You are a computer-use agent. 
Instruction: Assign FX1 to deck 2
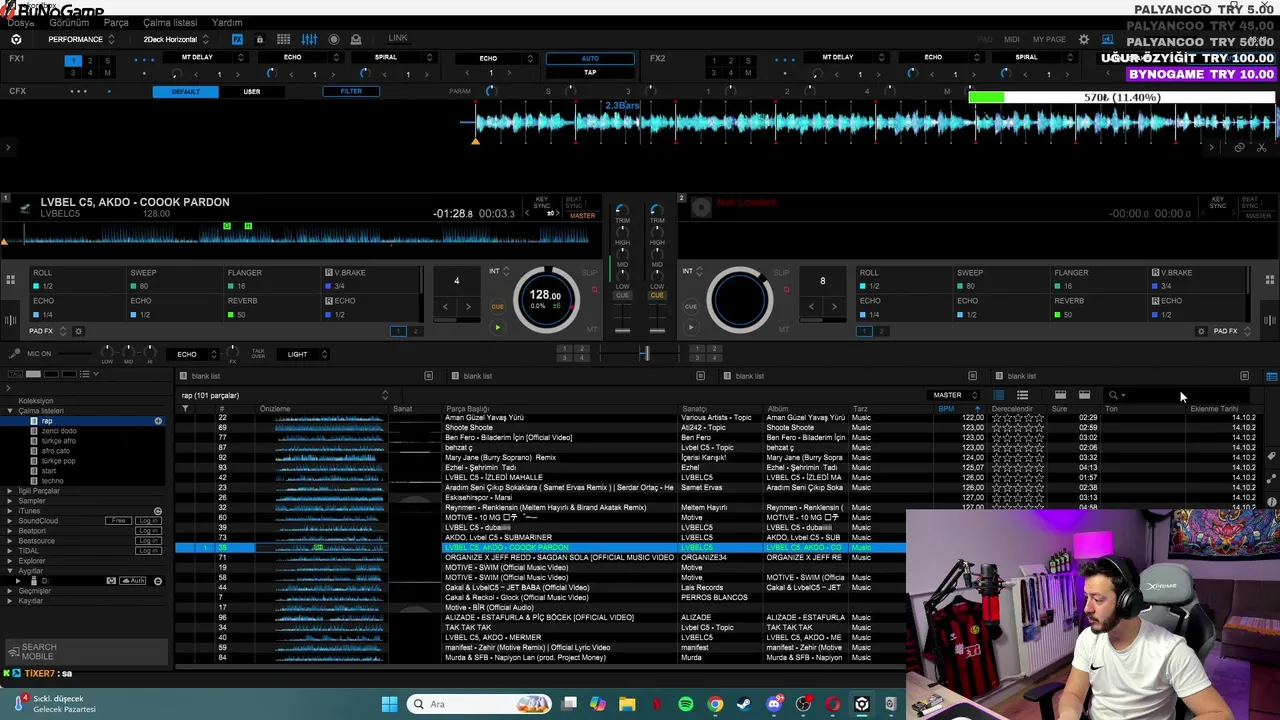(x=91, y=61)
